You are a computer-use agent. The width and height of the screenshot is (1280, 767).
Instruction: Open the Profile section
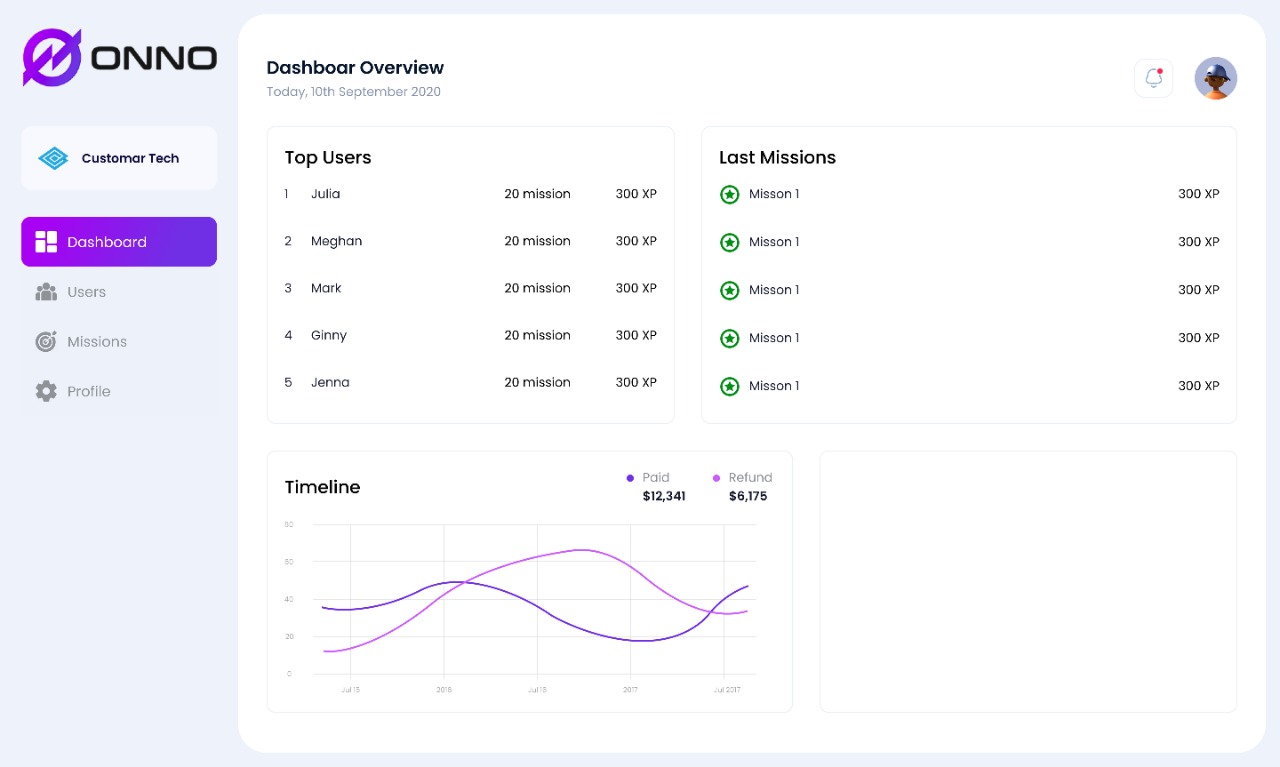click(119, 391)
